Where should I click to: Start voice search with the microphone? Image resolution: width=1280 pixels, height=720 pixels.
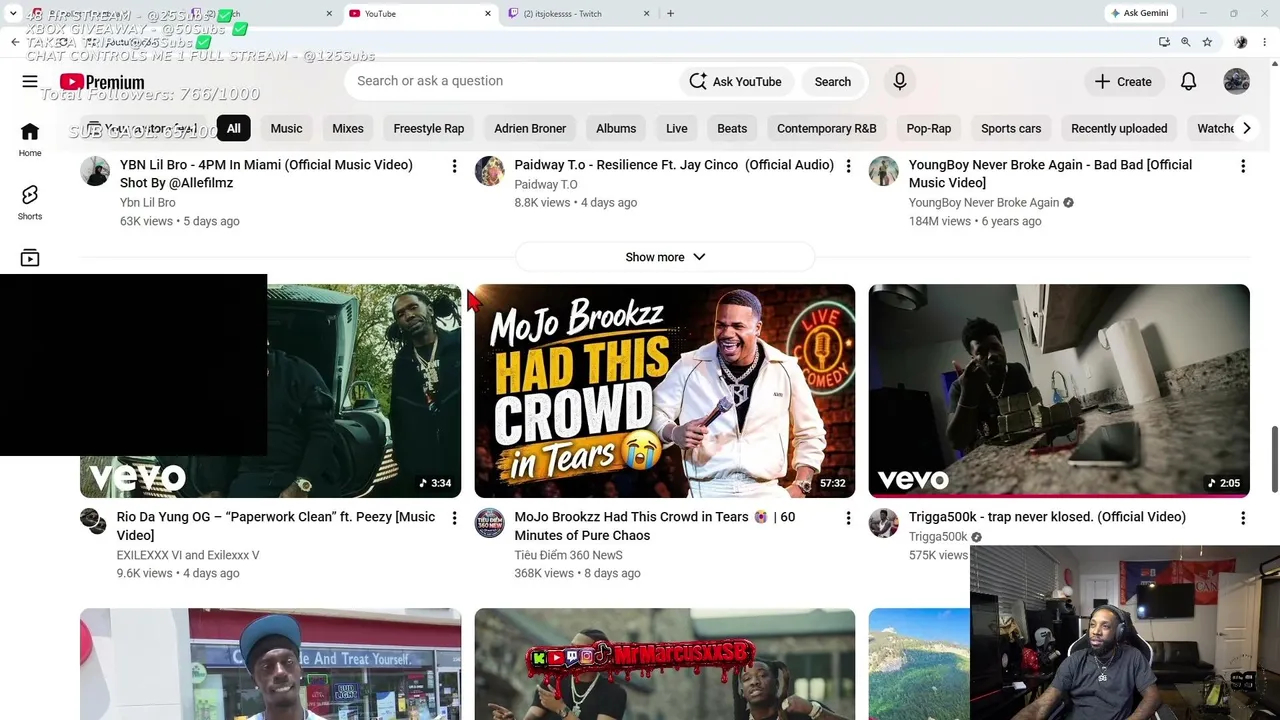(x=900, y=82)
